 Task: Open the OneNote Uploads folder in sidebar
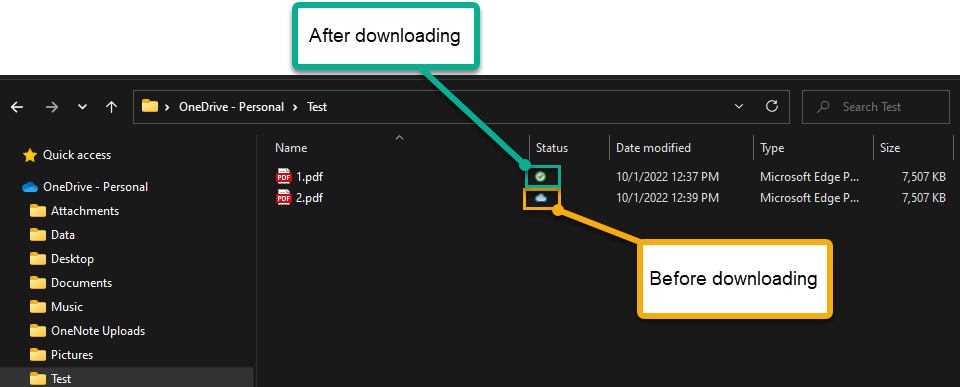[x=98, y=331]
